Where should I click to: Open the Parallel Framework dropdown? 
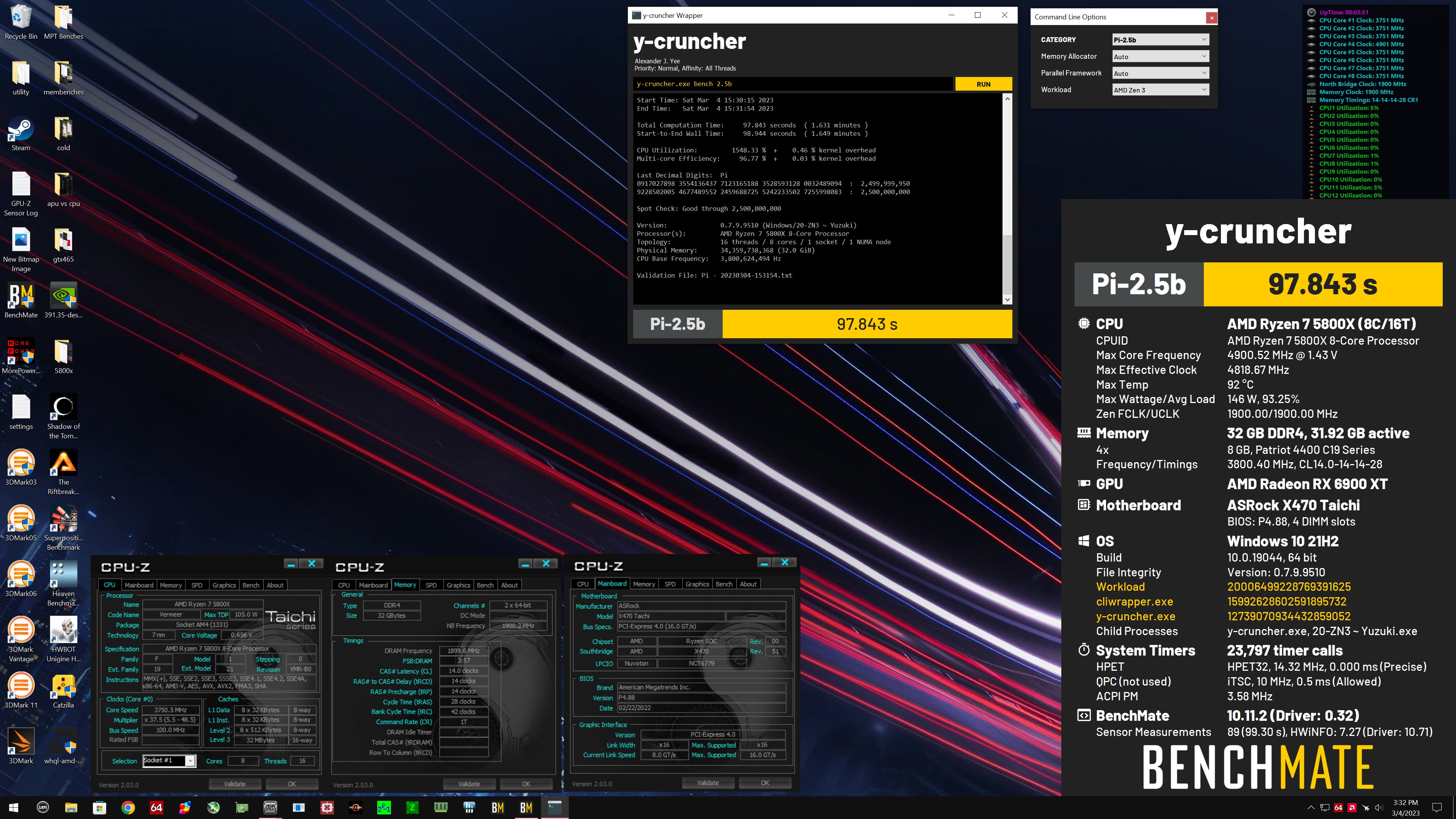pos(1160,73)
